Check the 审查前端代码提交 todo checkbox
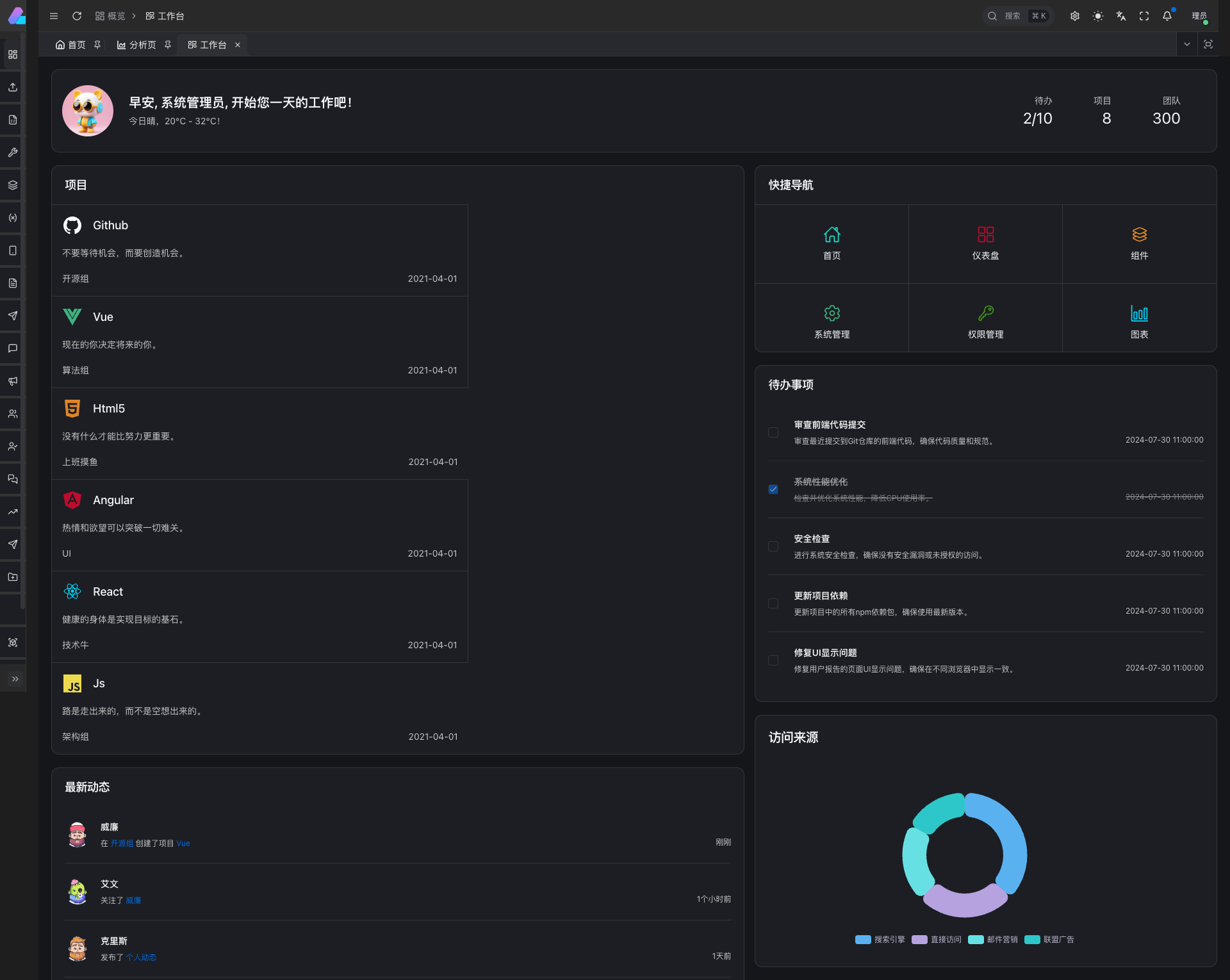 [773, 432]
